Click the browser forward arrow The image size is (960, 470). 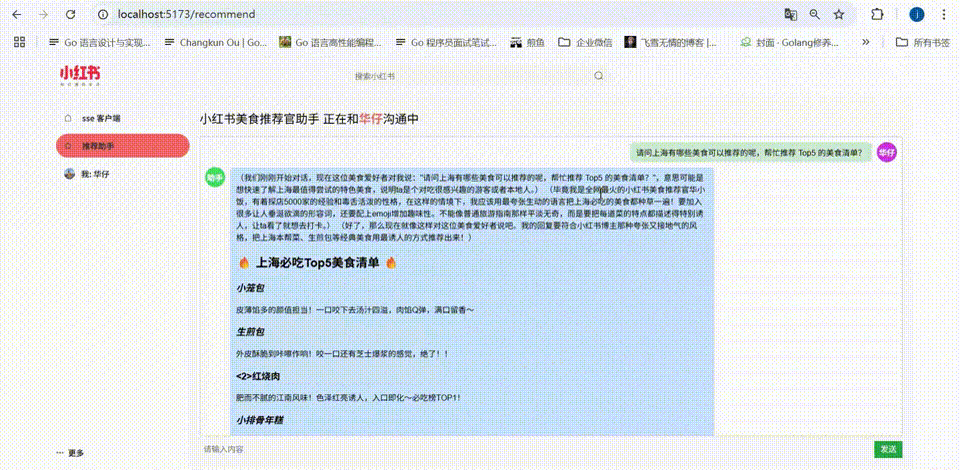[x=43, y=14]
